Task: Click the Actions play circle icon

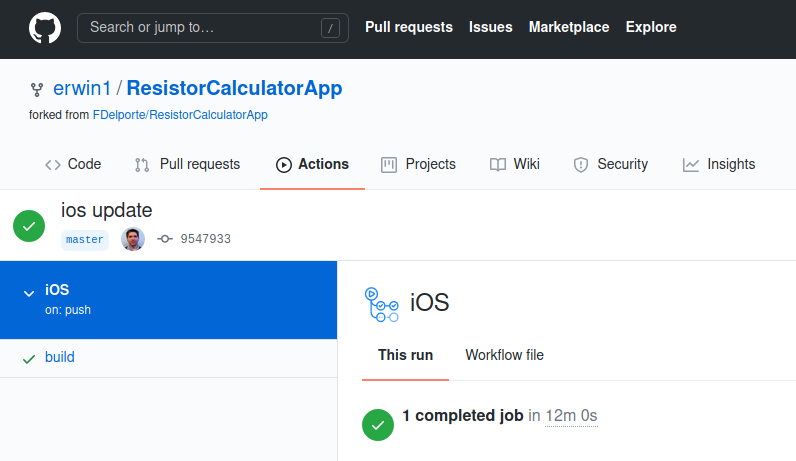Action: coord(284,164)
